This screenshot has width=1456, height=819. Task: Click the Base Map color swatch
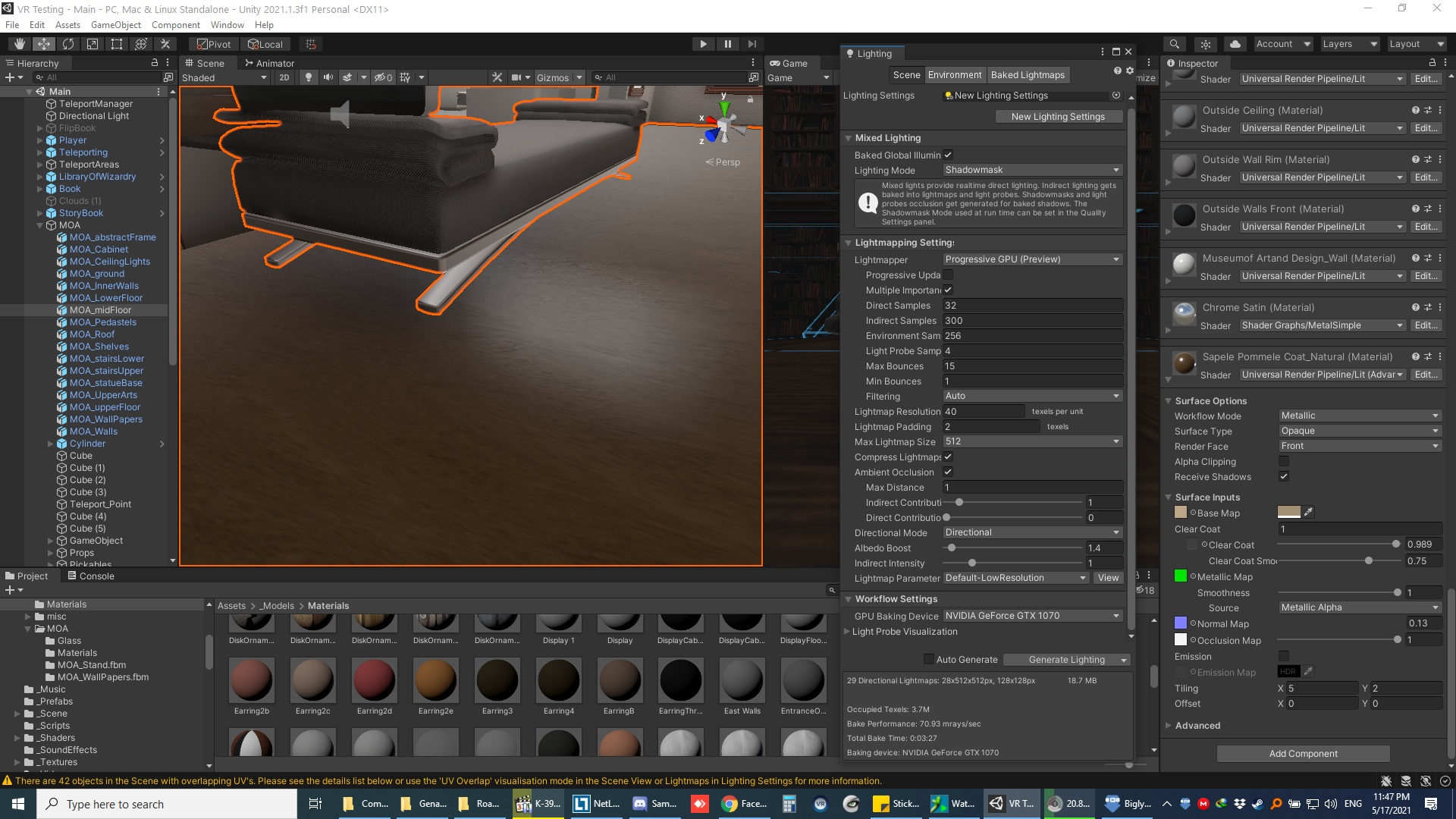point(1288,512)
